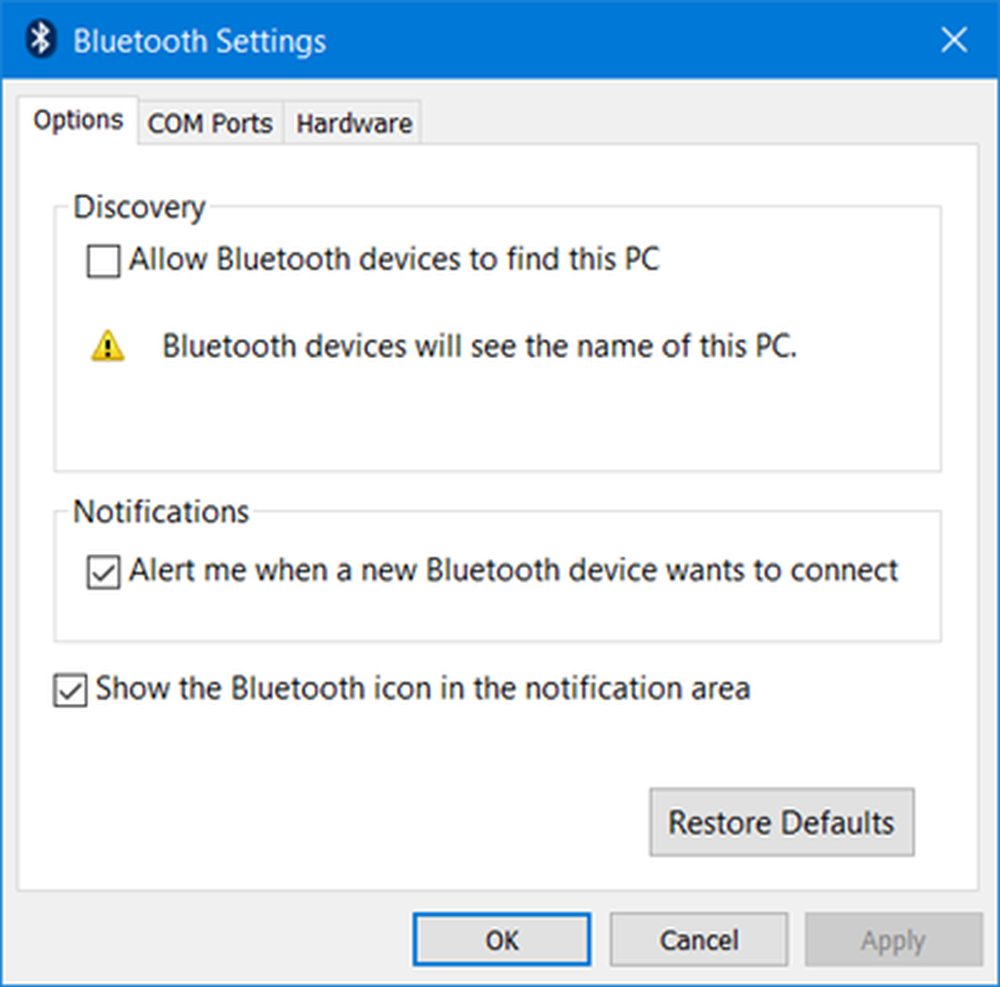The image size is (1000, 987).
Task: Click the Bluetooth Settings title text
Action: pos(200,41)
